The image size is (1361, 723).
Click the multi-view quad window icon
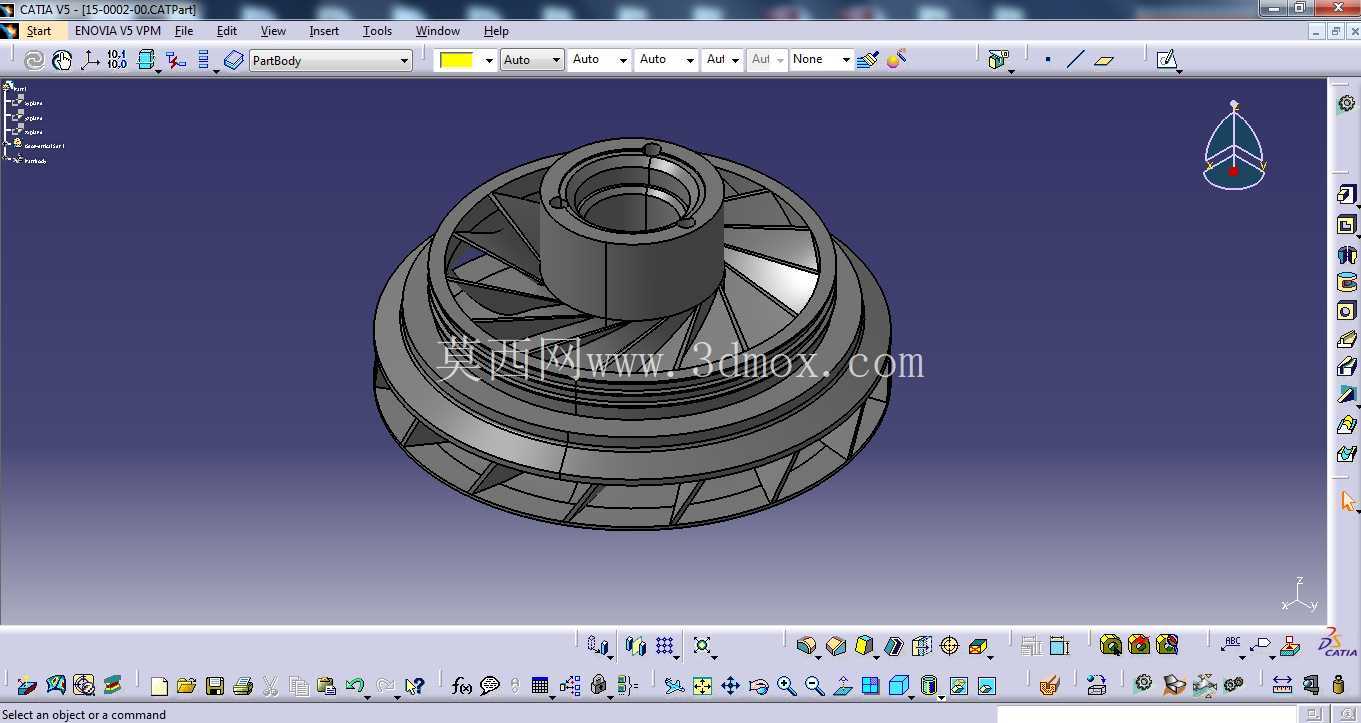871,686
